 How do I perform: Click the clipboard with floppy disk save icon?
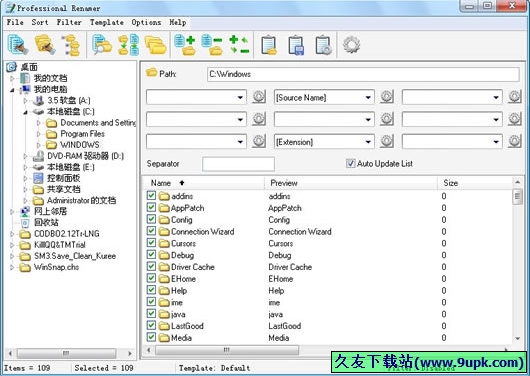point(296,45)
